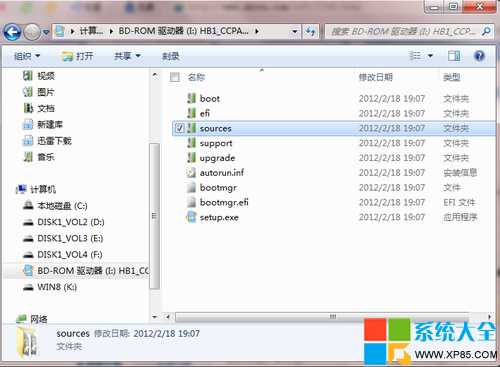Select the file name bootmgr.efi

[224, 202]
